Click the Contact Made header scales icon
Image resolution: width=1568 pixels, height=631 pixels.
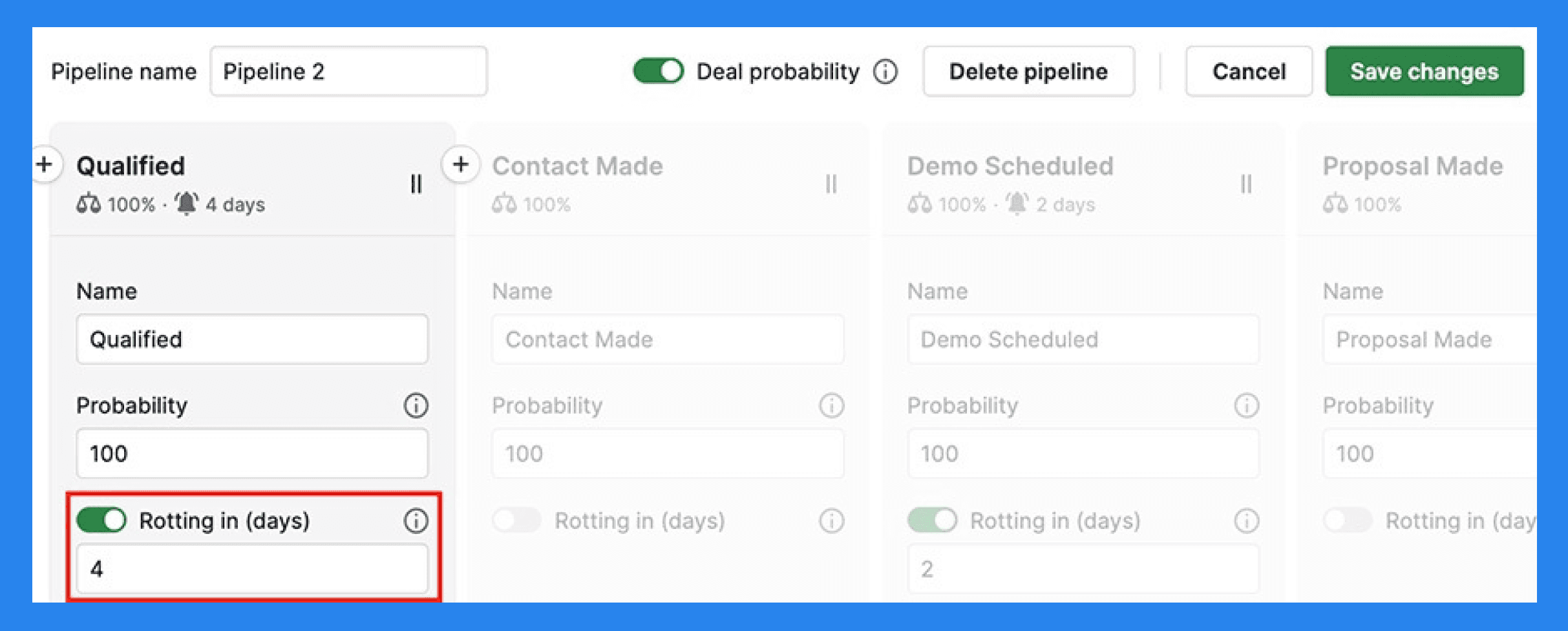[x=504, y=204]
